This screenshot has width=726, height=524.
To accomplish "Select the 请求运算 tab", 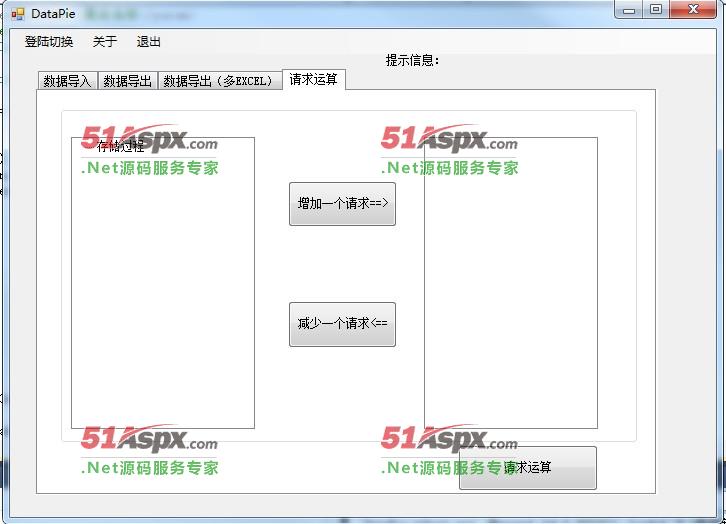I will [x=313, y=79].
